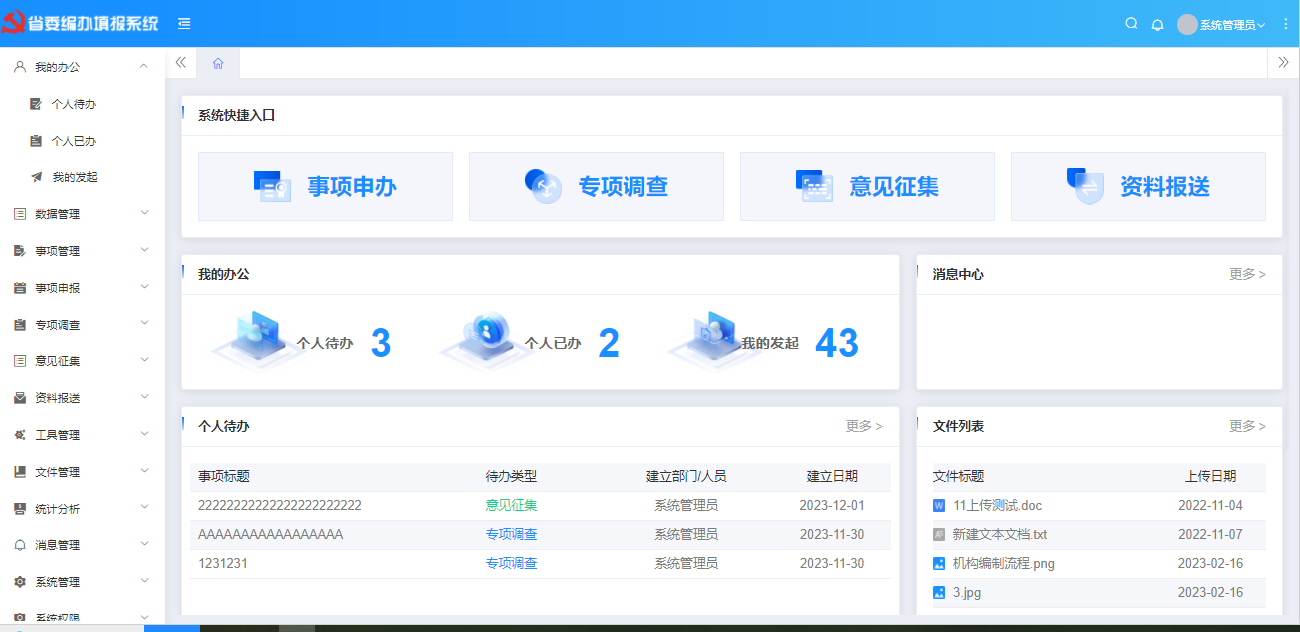Click the 意见征集 quick entry tile
The image size is (1300, 632).
pyautogui.click(x=867, y=186)
